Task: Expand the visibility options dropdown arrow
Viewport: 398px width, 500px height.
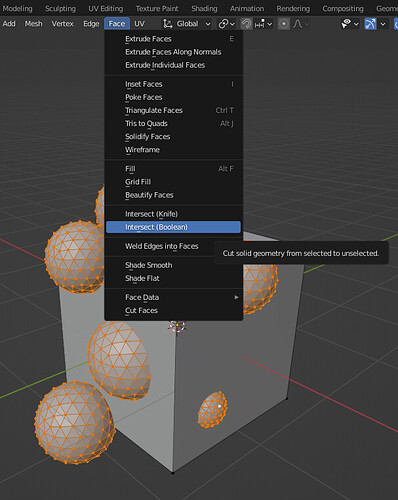Action: click(x=356, y=24)
